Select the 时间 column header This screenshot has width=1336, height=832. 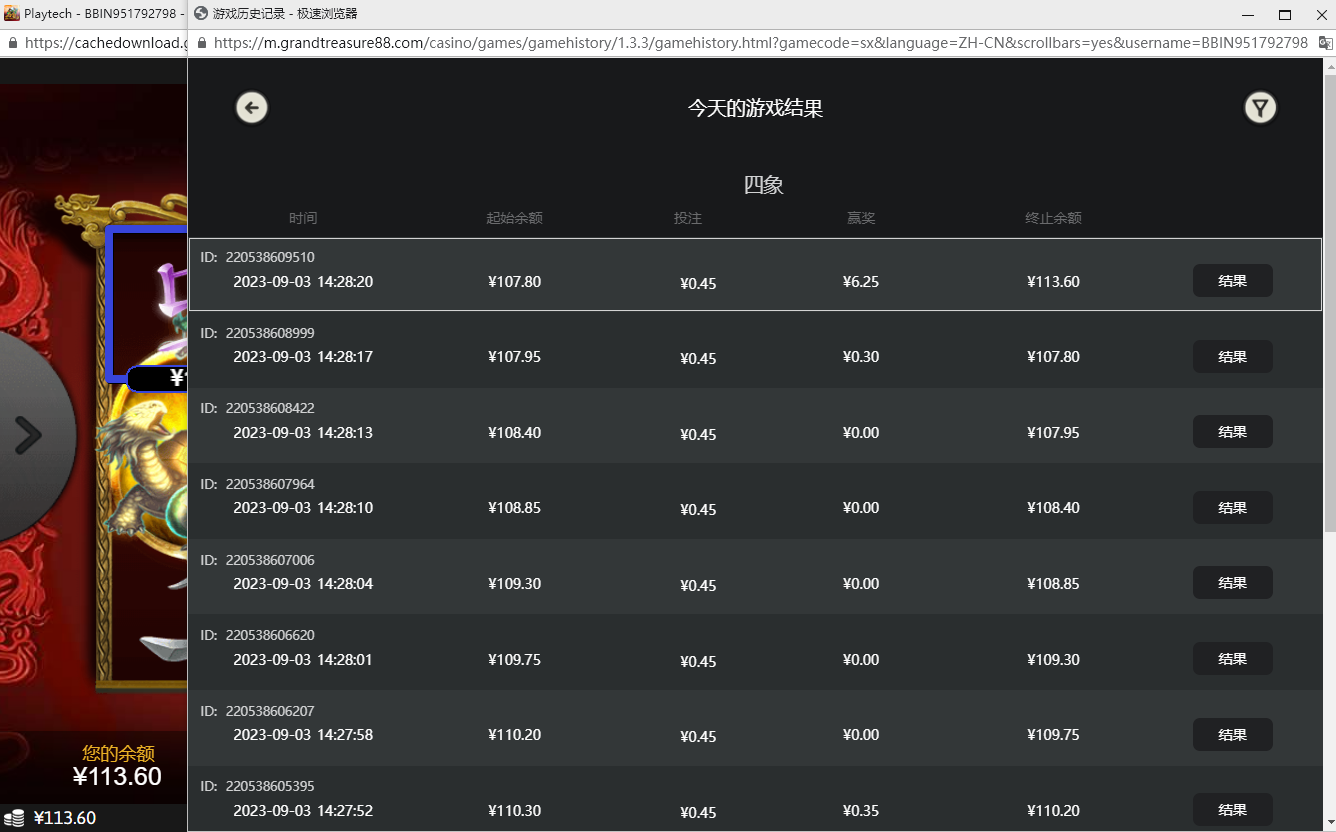coord(303,218)
